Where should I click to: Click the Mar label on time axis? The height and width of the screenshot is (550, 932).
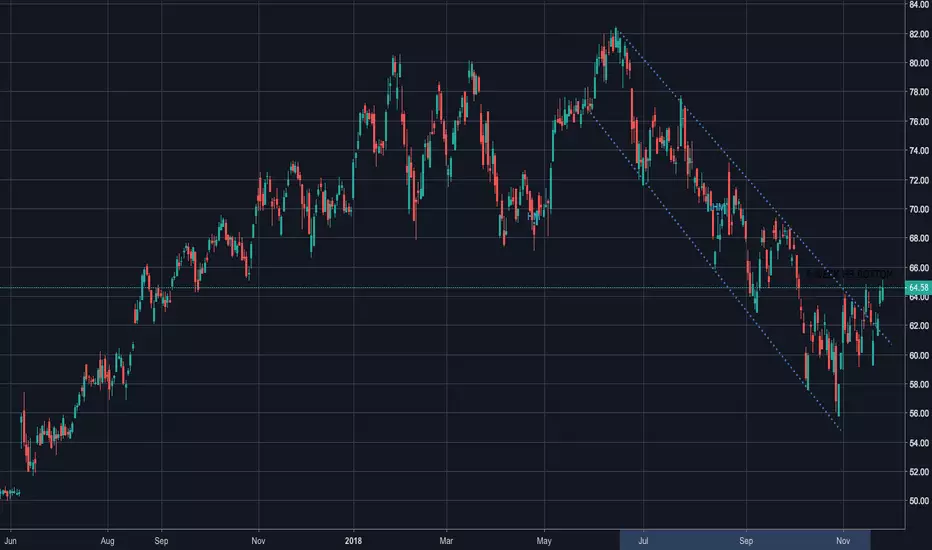(446, 541)
